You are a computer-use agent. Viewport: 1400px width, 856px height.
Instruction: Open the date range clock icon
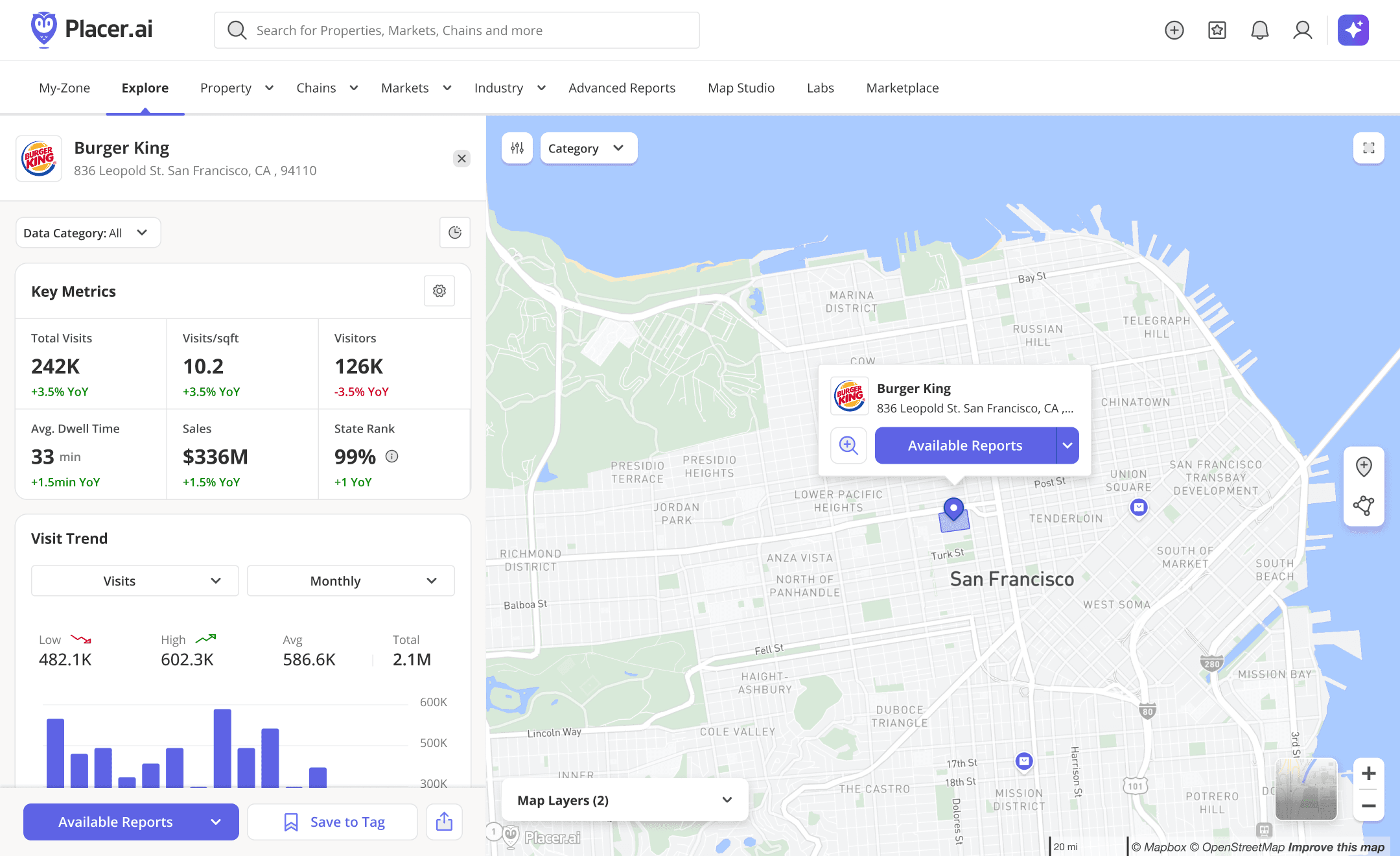(455, 232)
